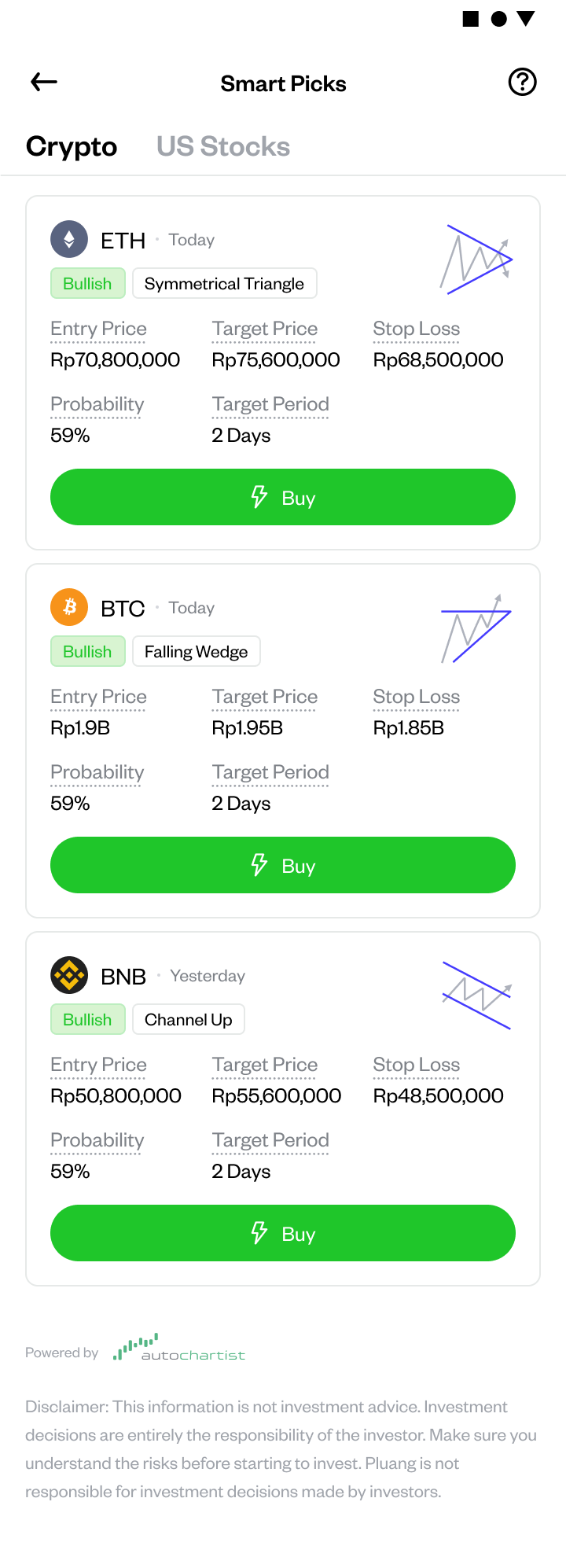Tap the back arrow icon
Screen dimensions: 566x1568
click(44, 82)
